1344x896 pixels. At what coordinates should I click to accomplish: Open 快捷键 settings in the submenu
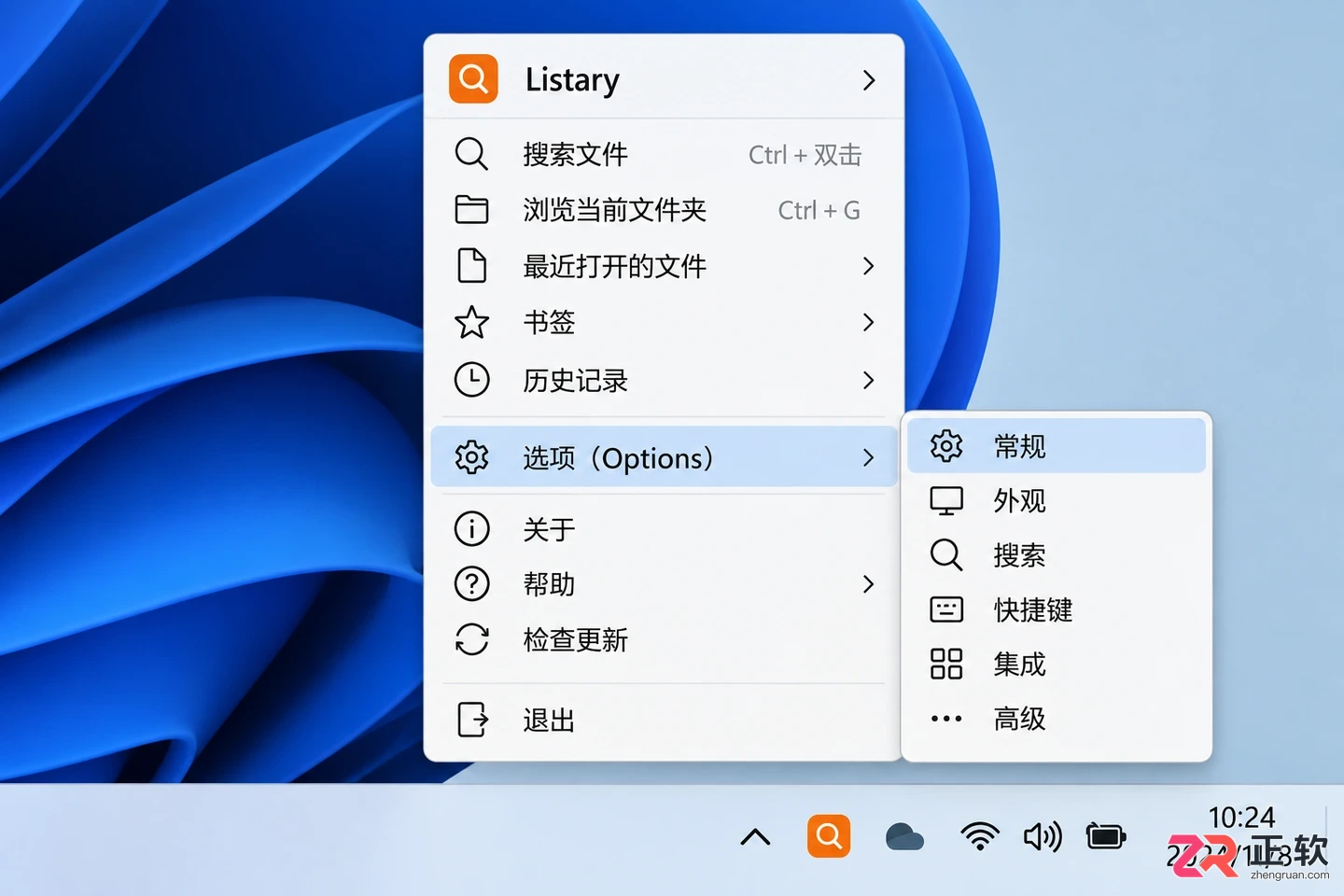(1057, 609)
